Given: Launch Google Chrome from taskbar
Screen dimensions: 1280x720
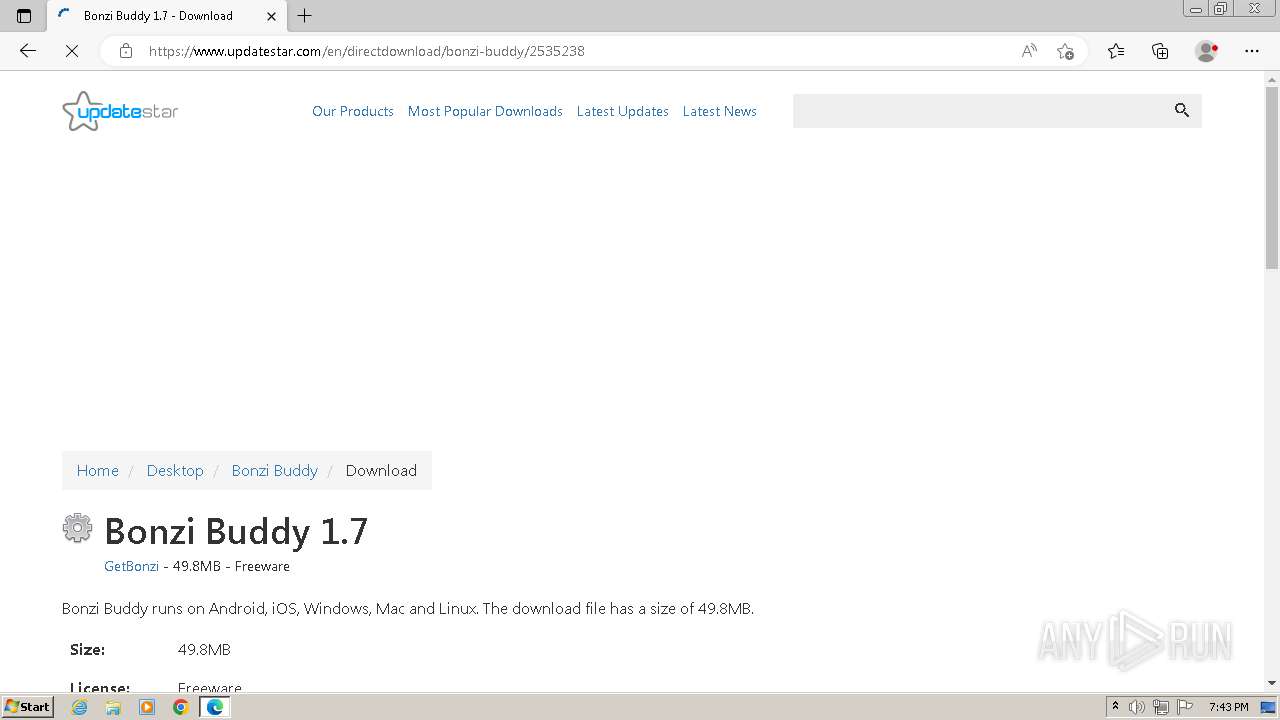Looking at the screenshot, I should click(181, 707).
